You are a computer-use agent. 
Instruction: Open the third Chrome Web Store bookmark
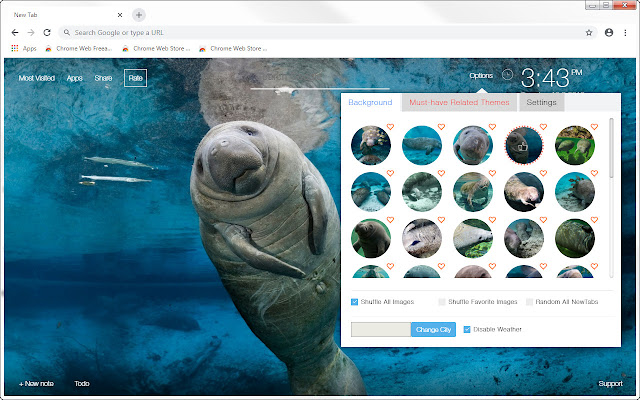pos(233,48)
